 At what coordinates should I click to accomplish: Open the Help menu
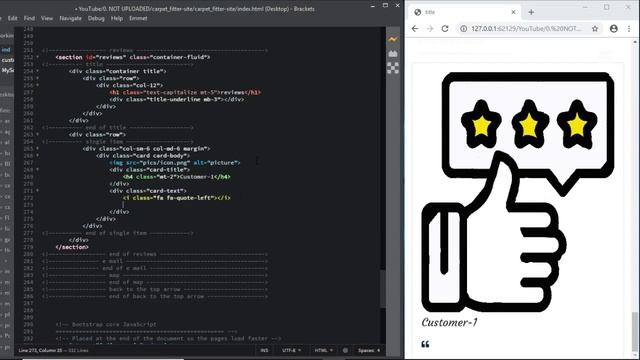117,18
